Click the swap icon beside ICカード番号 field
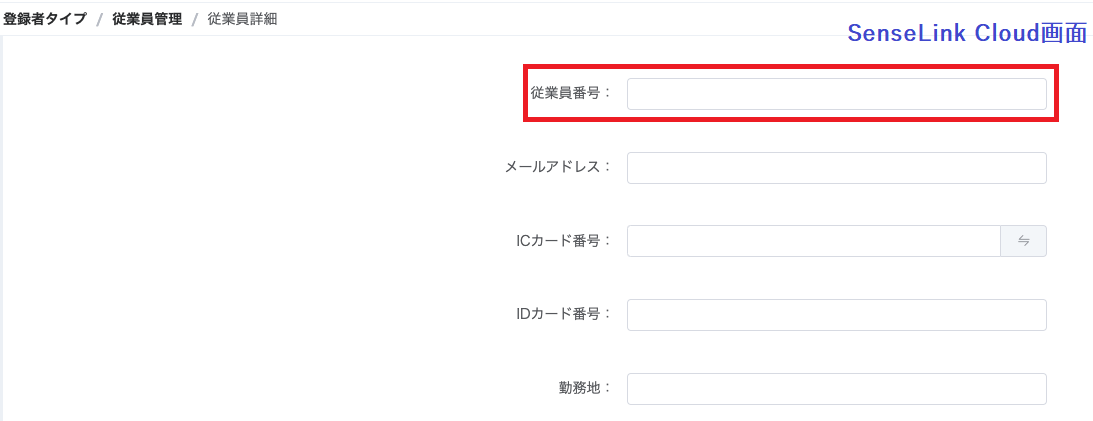 point(1023,241)
